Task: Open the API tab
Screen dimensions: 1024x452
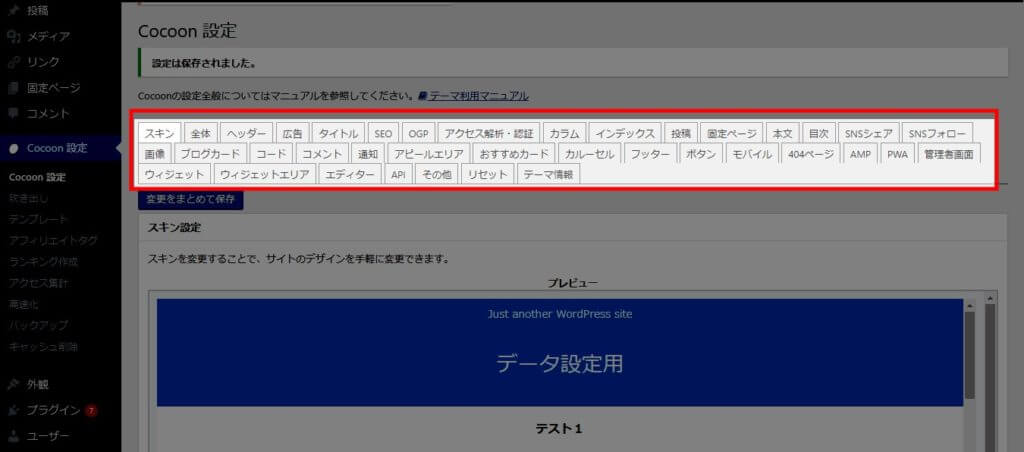Action: [x=398, y=175]
